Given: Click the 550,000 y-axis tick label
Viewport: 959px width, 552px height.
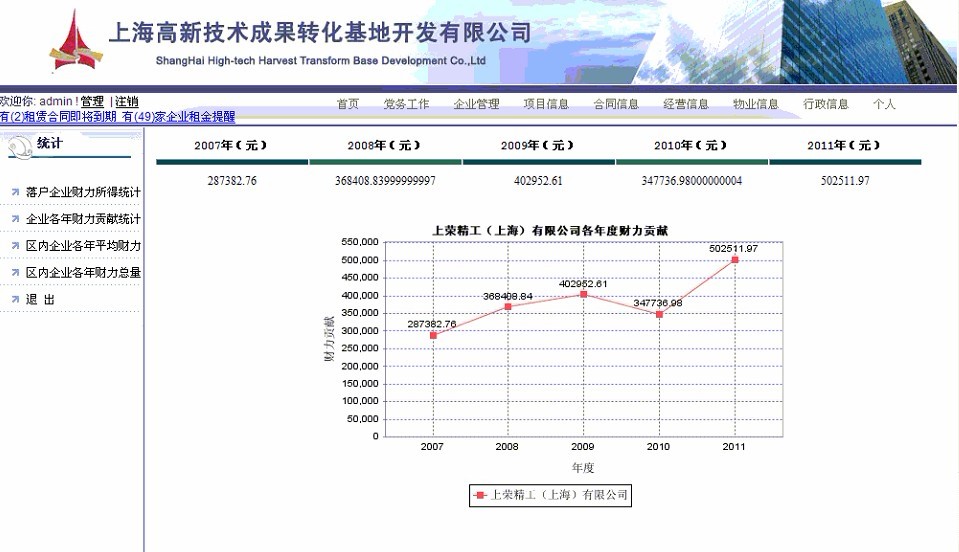Looking at the screenshot, I should point(360,242).
